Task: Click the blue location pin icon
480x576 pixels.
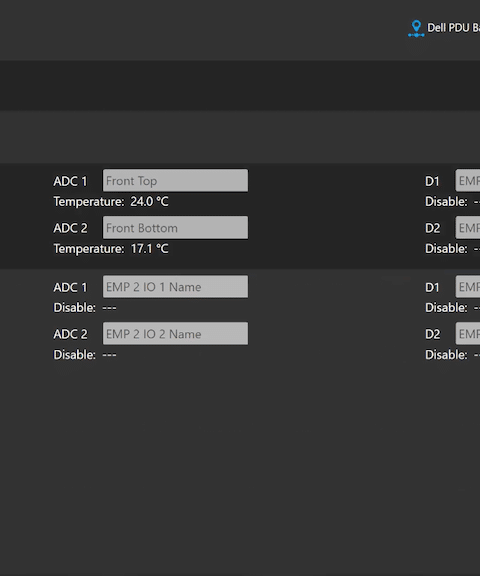Action: click(416, 28)
